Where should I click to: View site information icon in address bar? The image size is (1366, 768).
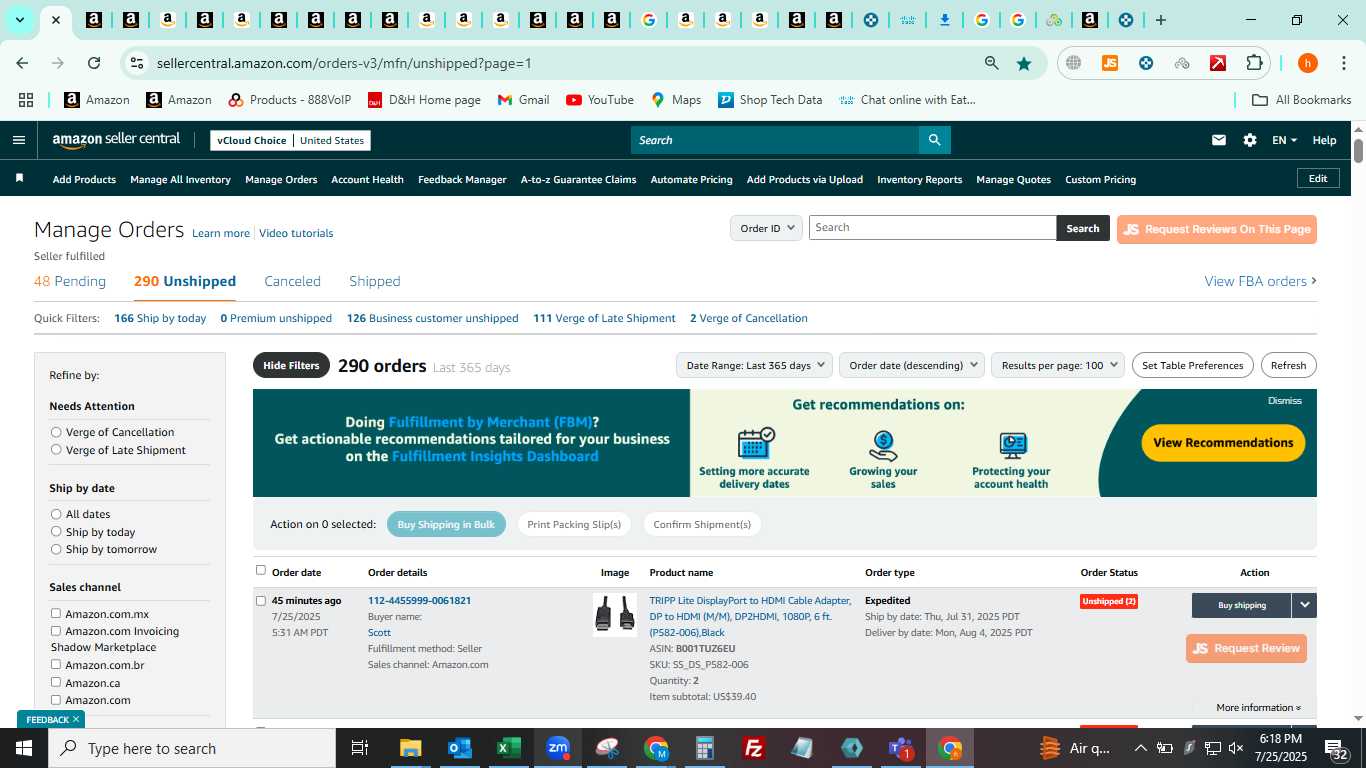coord(137,63)
